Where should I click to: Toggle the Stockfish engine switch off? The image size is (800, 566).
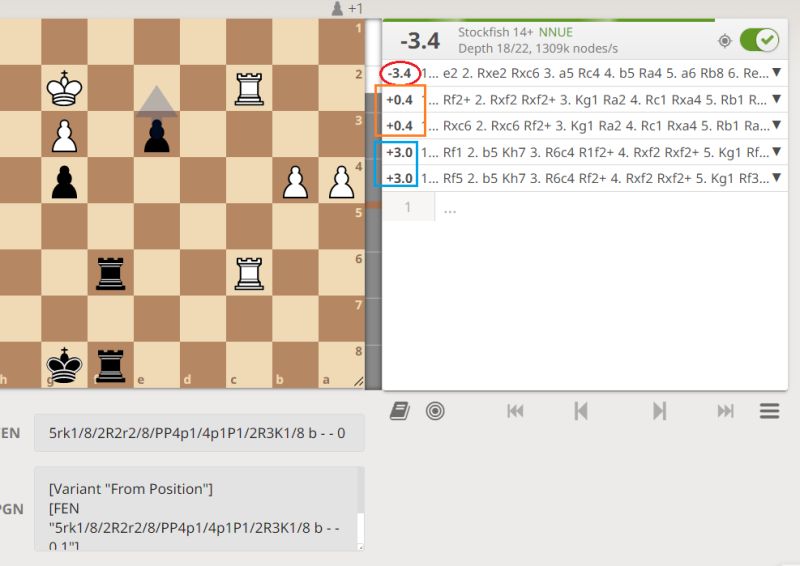tap(759, 40)
